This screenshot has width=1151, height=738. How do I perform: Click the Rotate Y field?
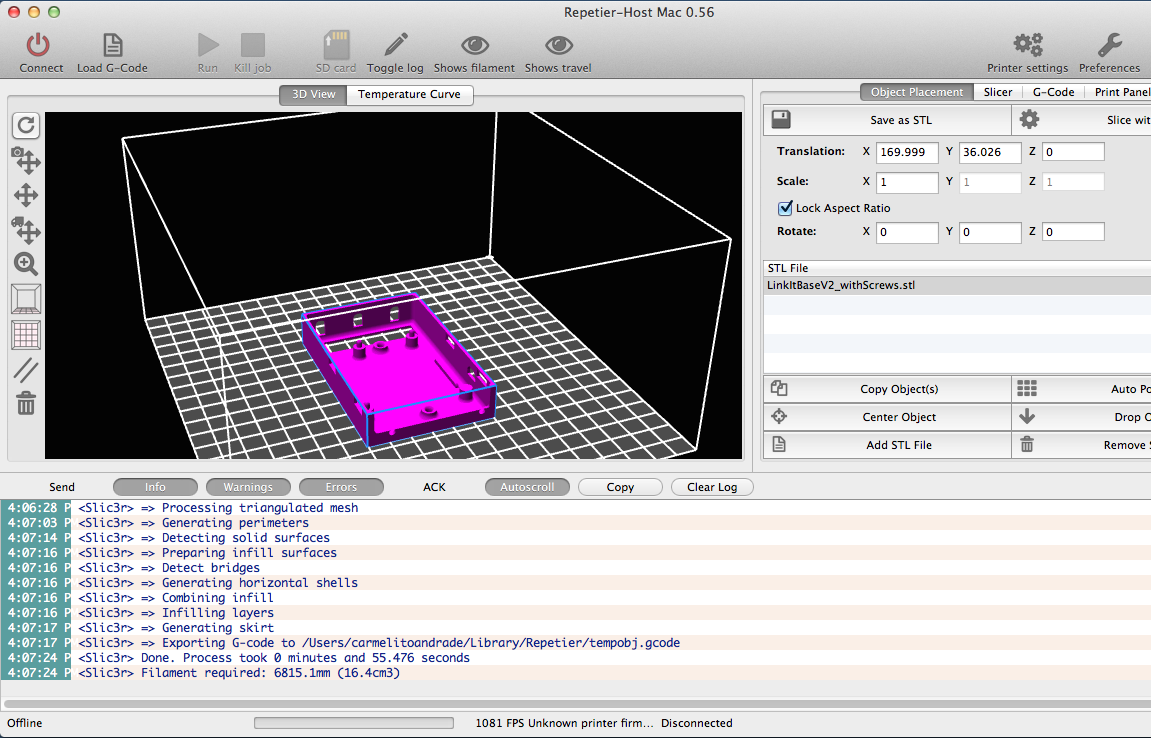click(x=990, y=232)
